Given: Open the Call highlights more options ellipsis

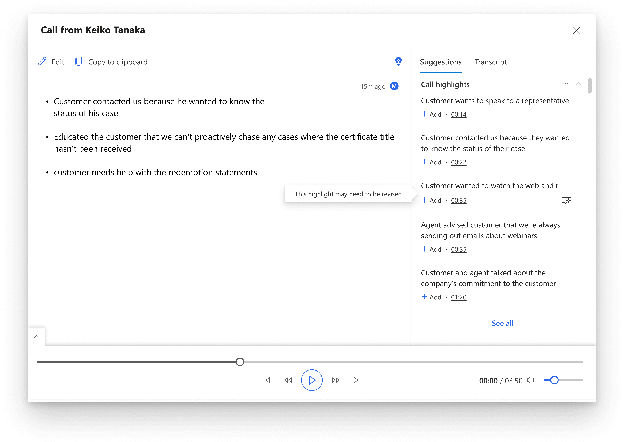Looking at the screenshot, I should point(565,84).
